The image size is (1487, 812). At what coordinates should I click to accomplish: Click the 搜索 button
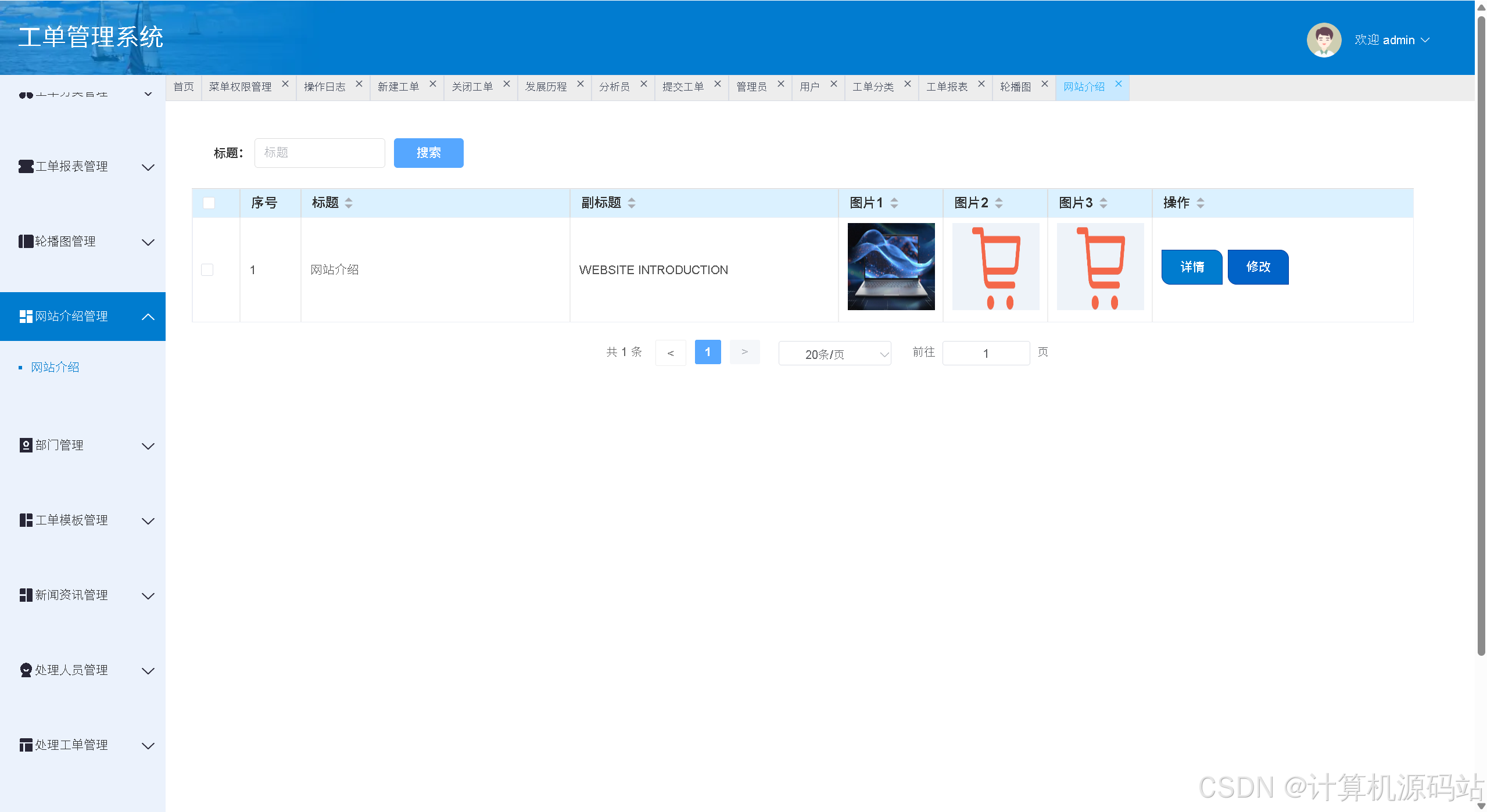[428, 153]
